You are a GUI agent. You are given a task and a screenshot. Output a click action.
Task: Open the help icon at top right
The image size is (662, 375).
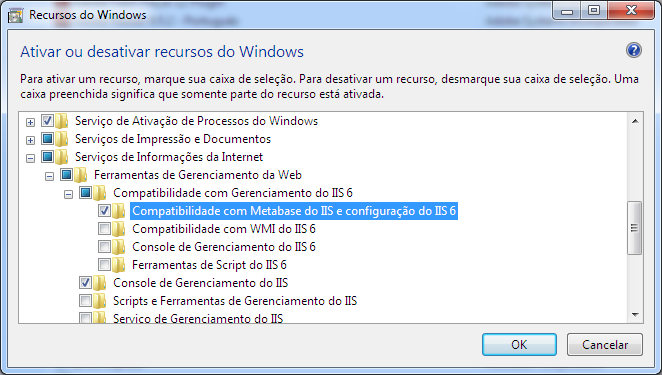point(634,50)
